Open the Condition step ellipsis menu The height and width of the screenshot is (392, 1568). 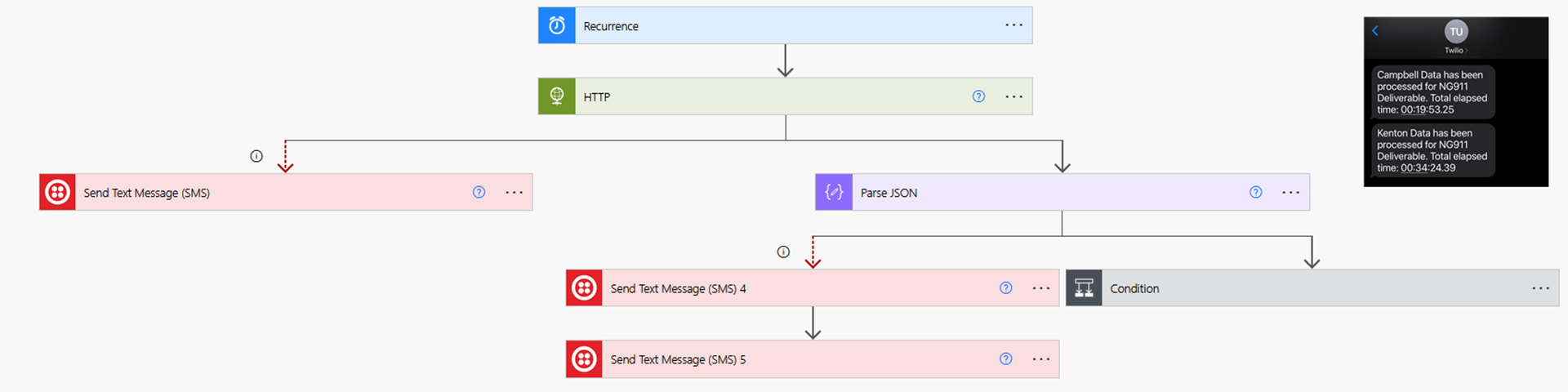pyautogui.click(x=1540, y=288)
